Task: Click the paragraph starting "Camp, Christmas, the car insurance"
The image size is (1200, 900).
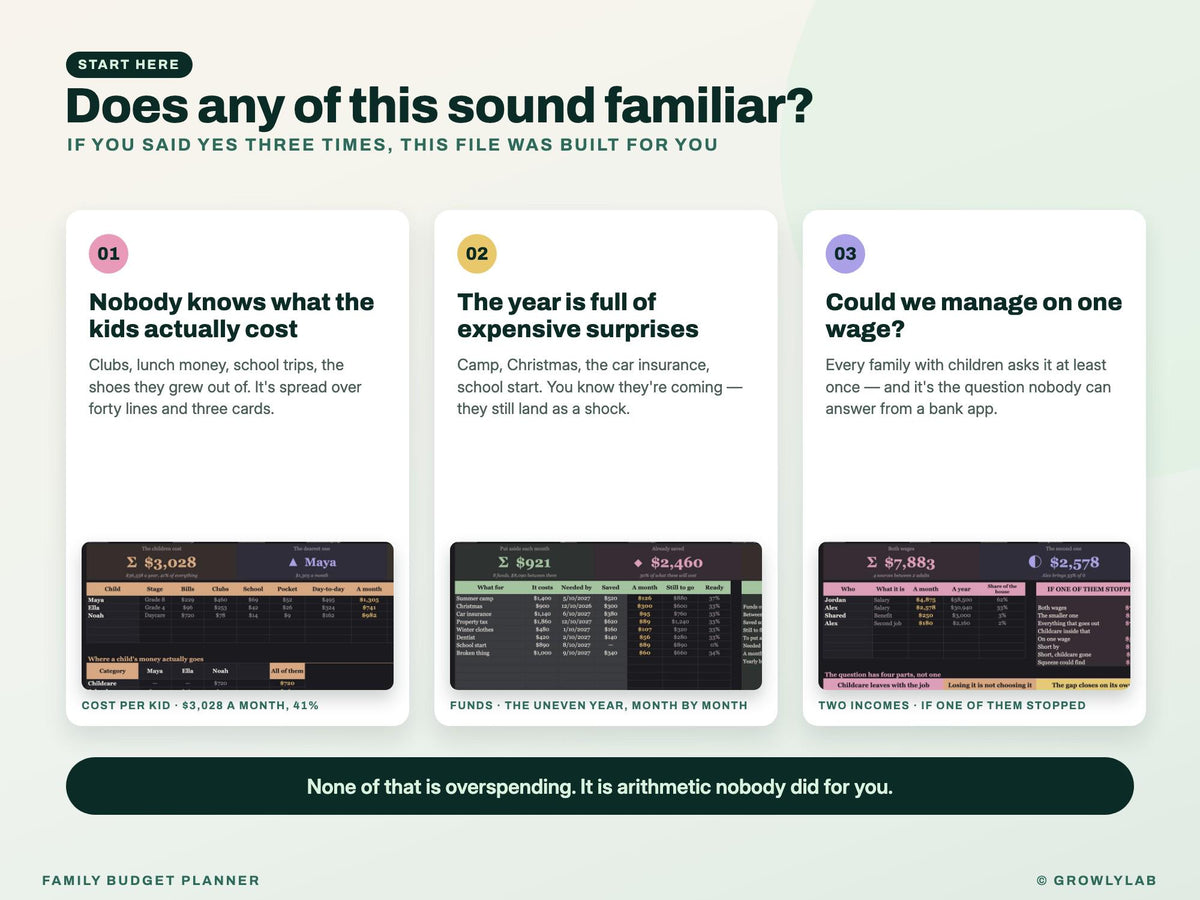Action: pos(600,387)
